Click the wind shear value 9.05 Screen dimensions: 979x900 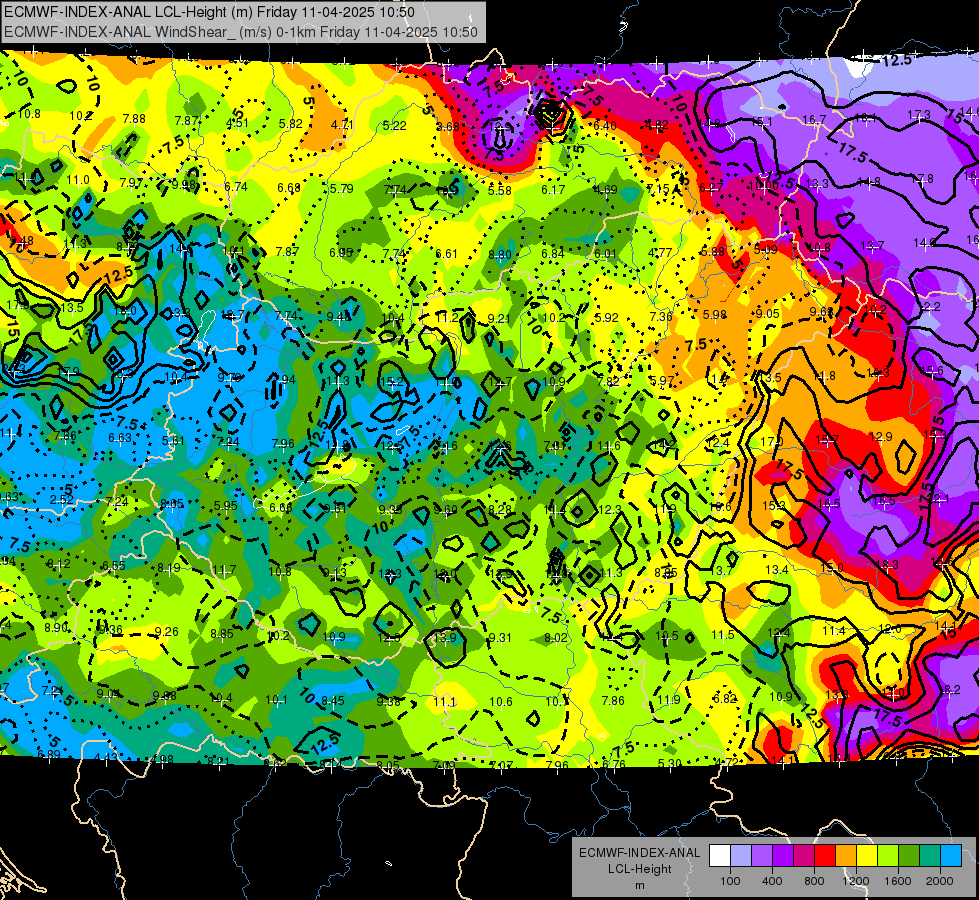[x=767, y=314]
